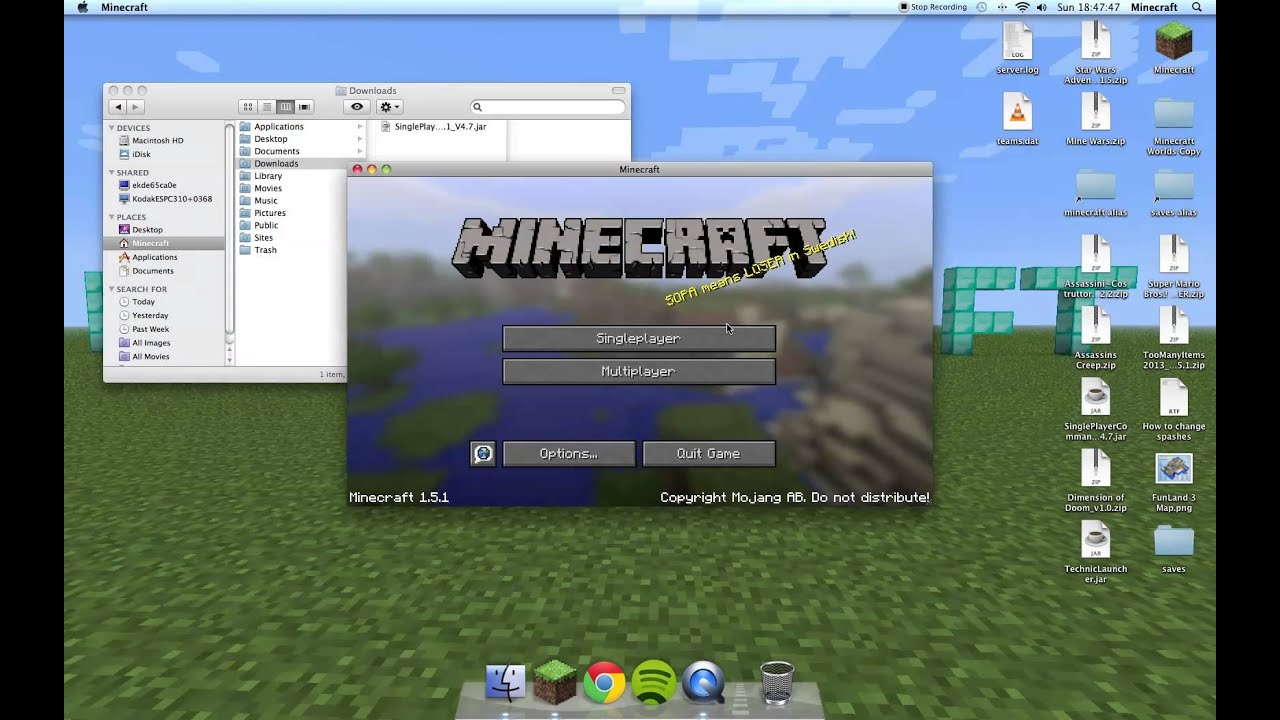Select How to change spashes RTF file
The image size is (1280, 720).
(1174, 411)
